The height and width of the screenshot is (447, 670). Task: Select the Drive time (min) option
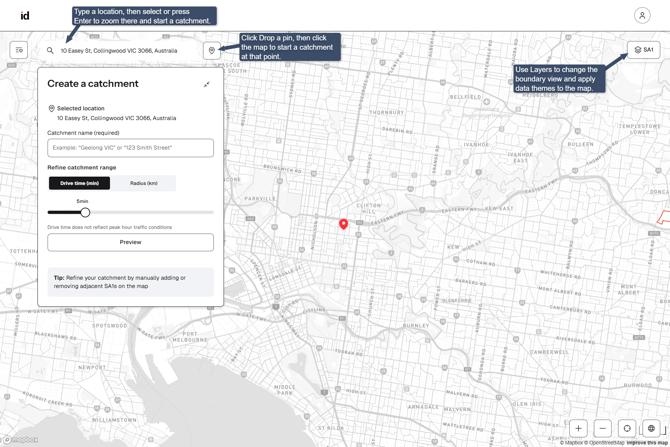click(79, 183)
